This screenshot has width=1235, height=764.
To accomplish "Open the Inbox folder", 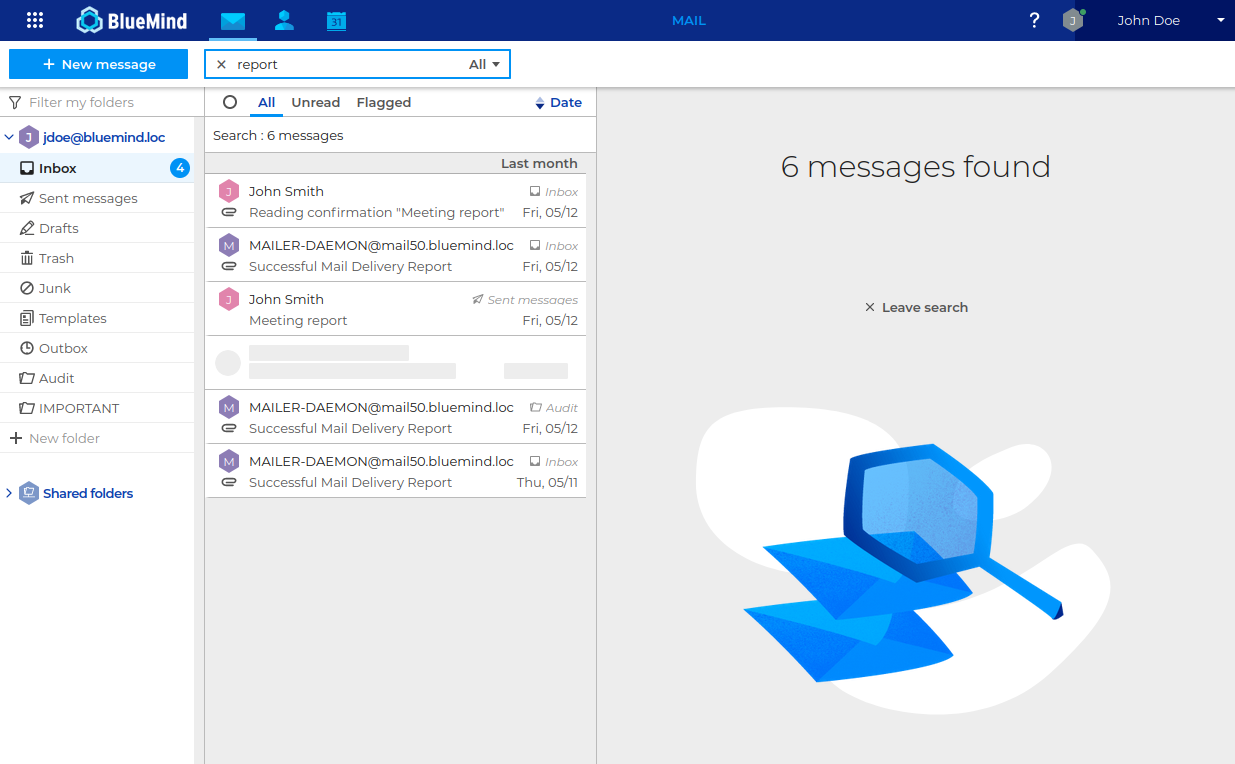I will pyautogui.click(x=97, y=168).
